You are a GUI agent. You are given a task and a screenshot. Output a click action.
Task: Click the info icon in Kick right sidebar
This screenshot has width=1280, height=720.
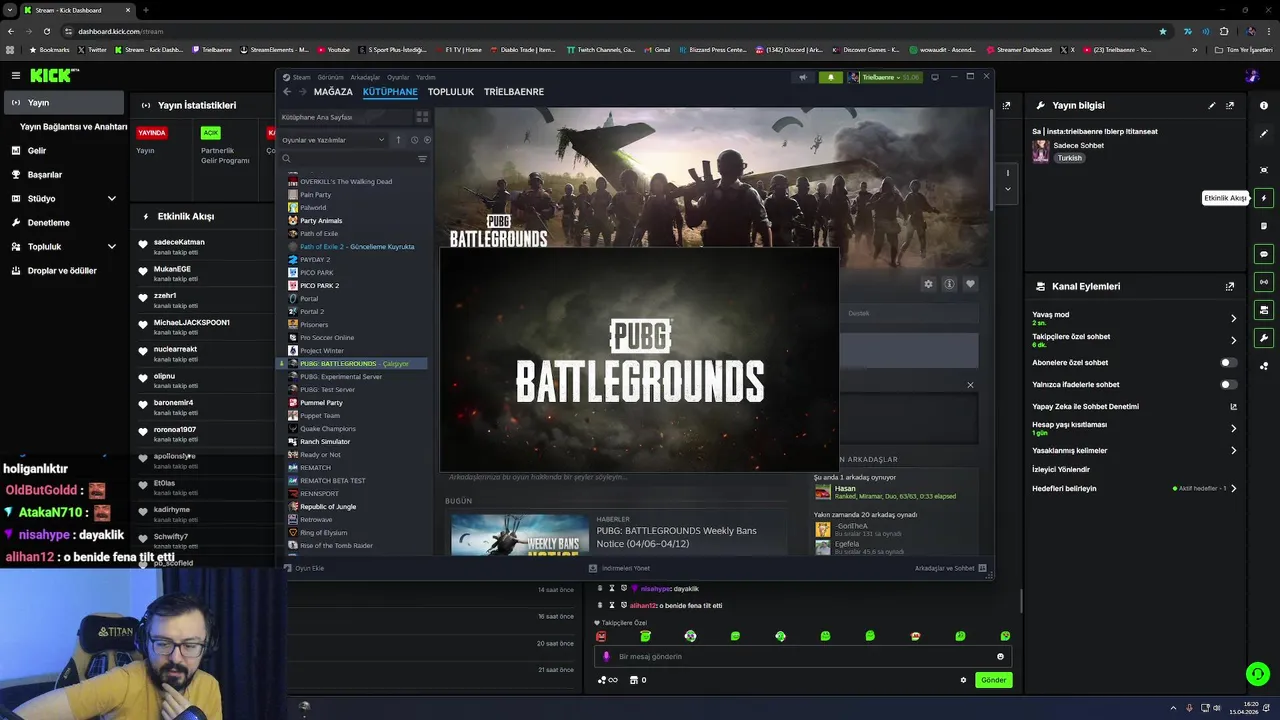1264,105
